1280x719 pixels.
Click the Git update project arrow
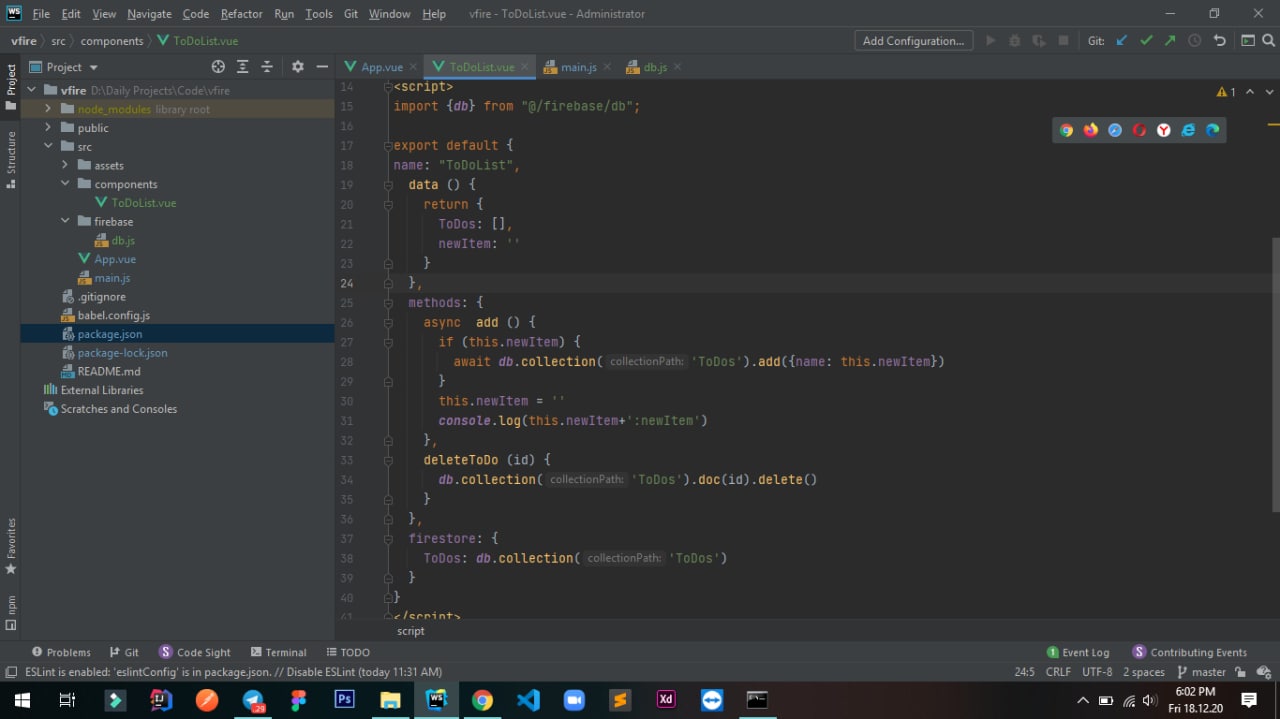pos(1121,41)
